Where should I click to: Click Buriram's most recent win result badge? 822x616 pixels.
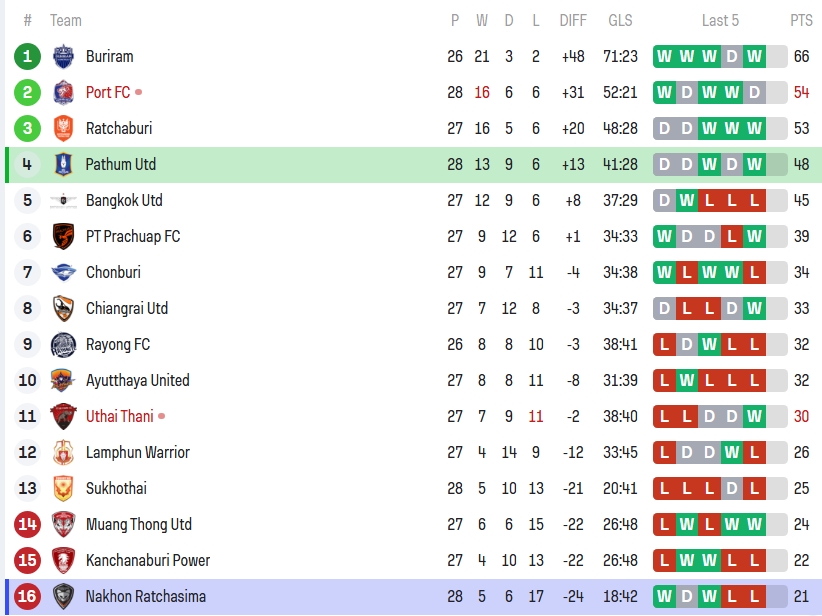pyautogui.click(x=754, y=57)
